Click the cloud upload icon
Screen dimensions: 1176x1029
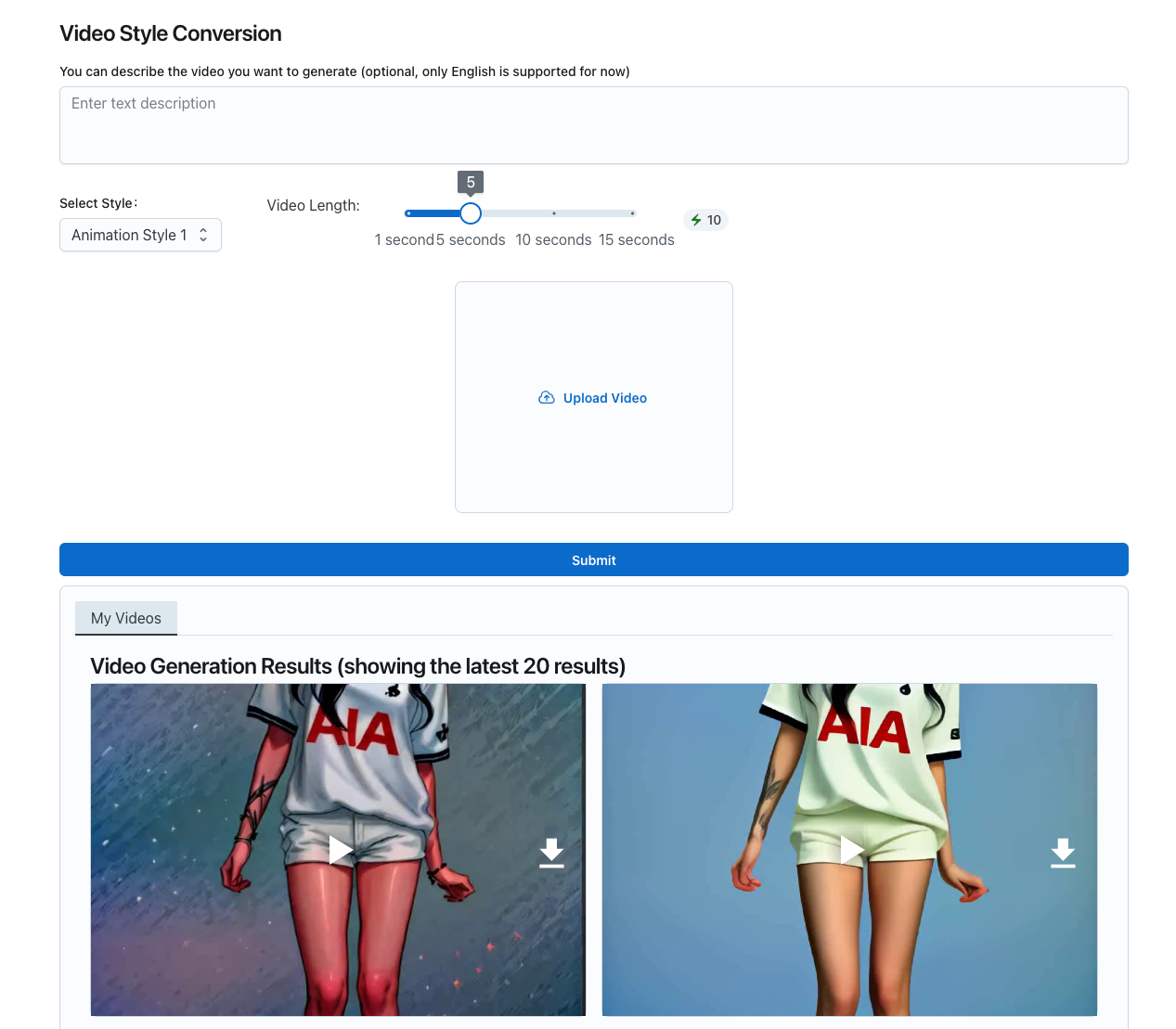click(x=547, y=398)
